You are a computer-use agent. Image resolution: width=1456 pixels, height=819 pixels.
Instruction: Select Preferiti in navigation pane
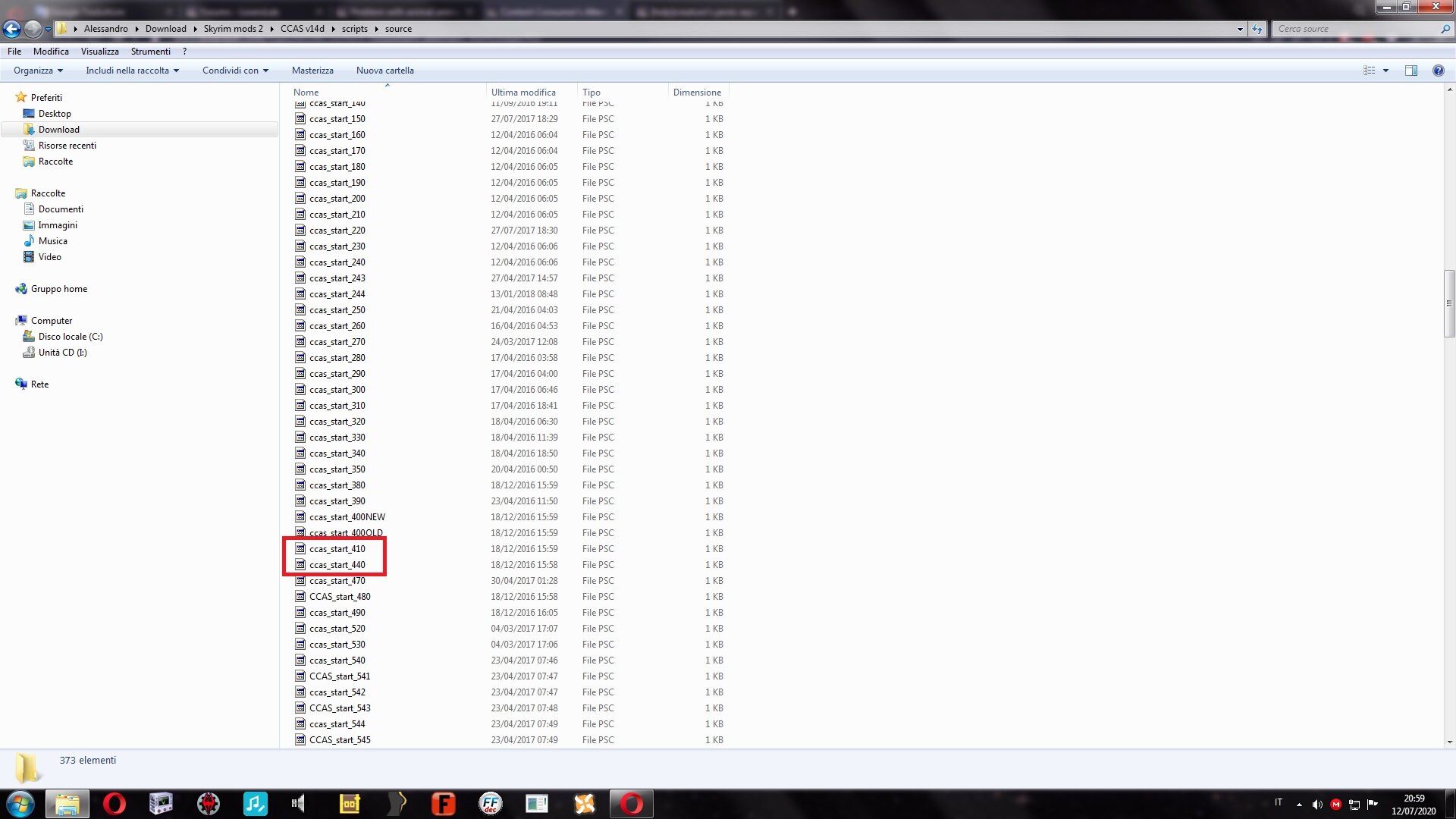coord(46,98)
